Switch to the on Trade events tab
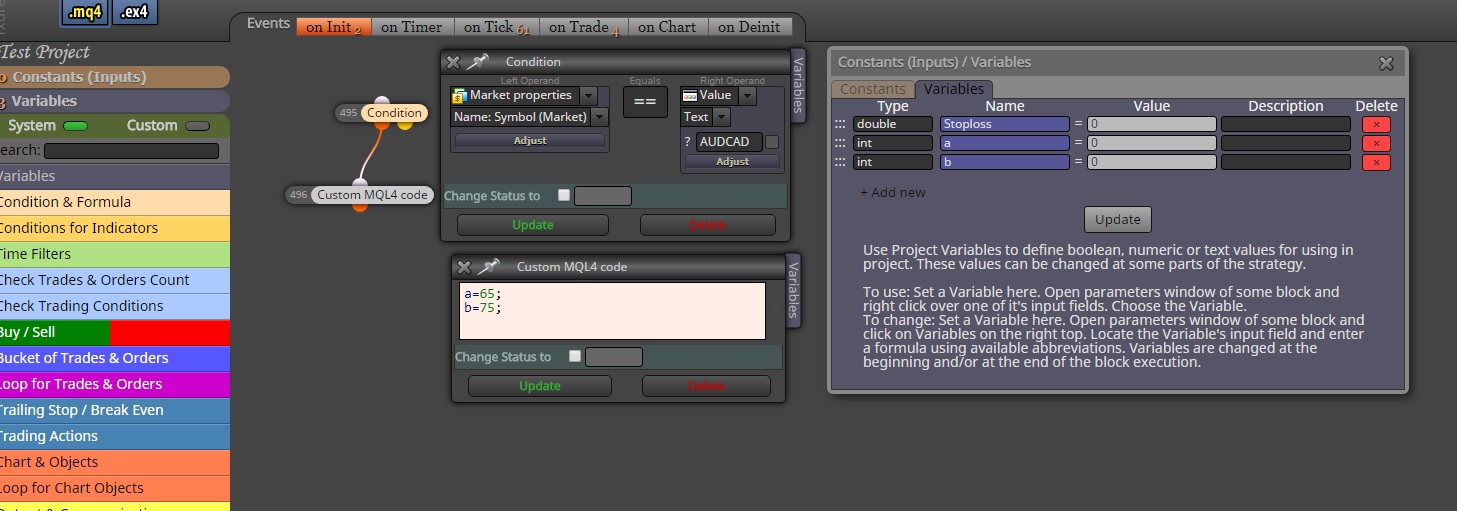This screenshot has height=511, width=1457. click(584, 27)
